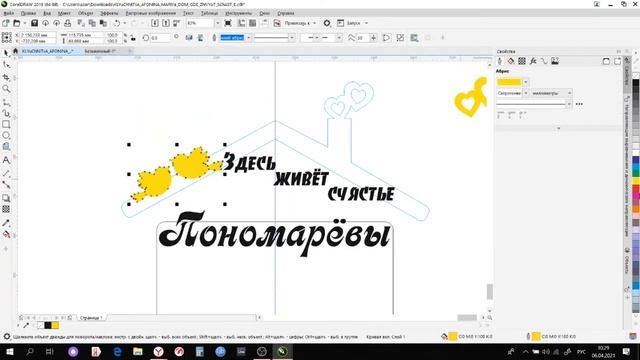The height and width of the screenshot is (360, 640).
Task: Click the Import icon in toolbar
Action: tap(155, 23)
